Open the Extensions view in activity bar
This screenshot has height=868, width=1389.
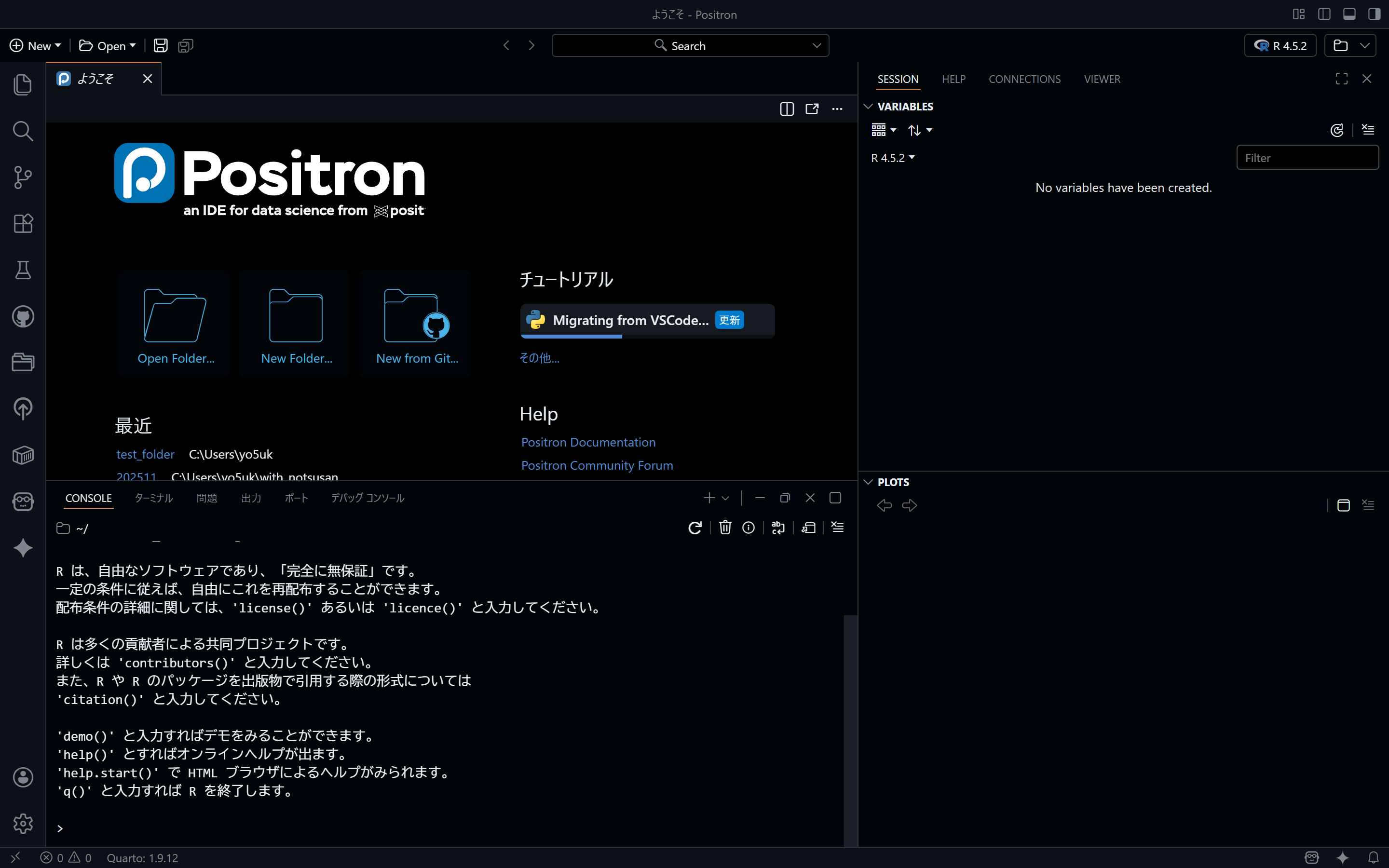click(x=23, y=223)
